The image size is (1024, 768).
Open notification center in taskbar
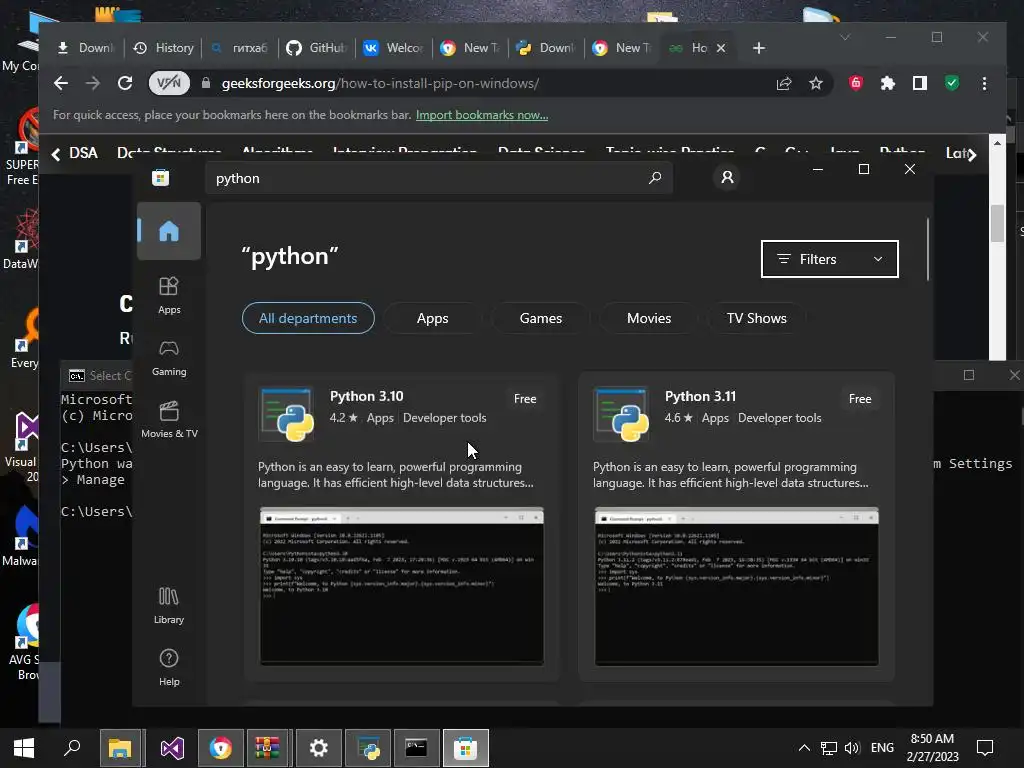point(985,748)
